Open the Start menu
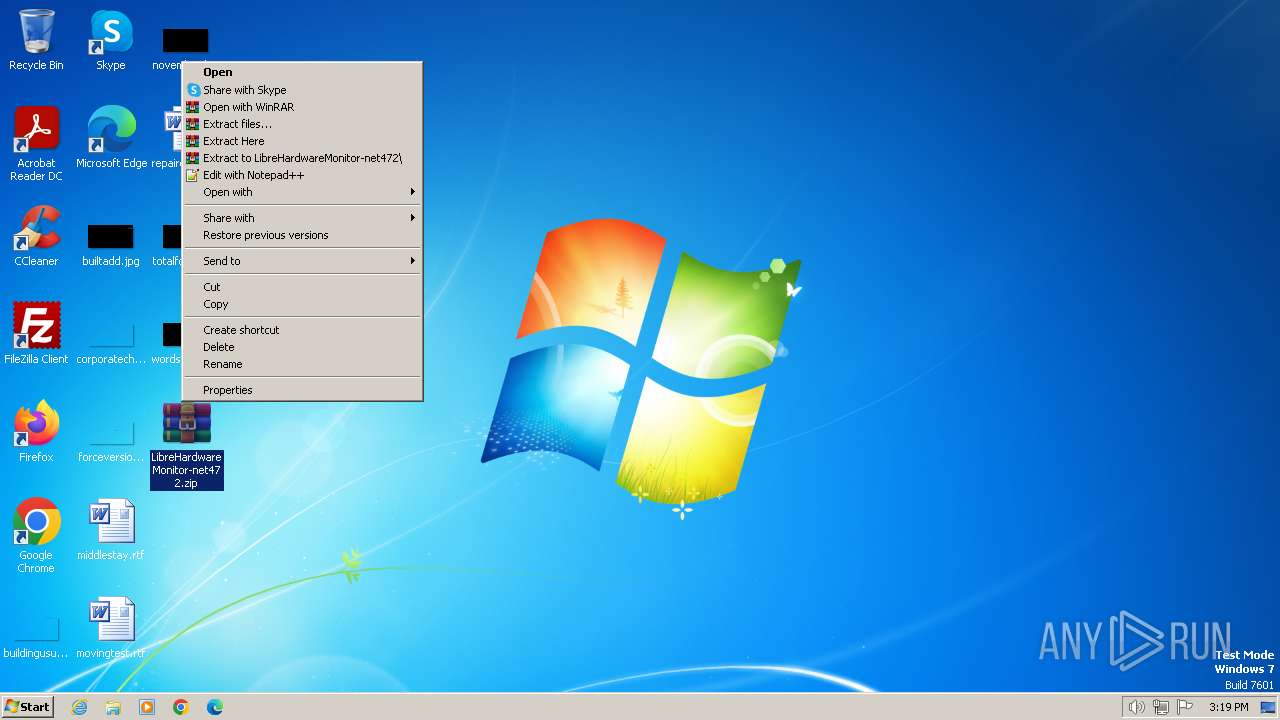 pyautogui.click(x=28, y=707)
